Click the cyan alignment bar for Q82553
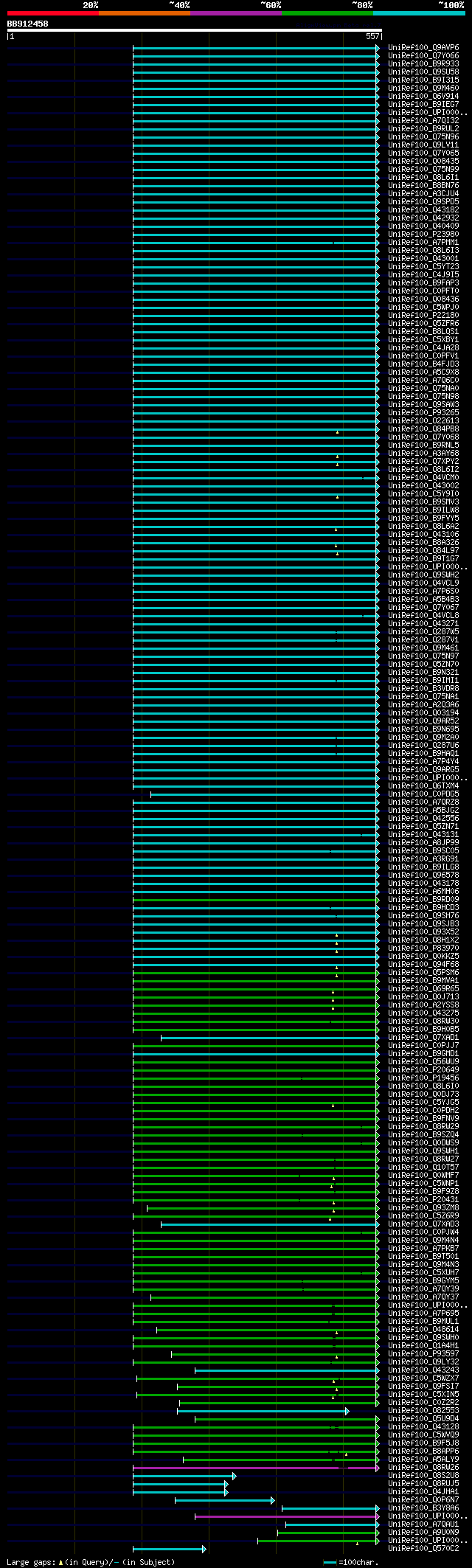Viewport: 472px width, 1568px height. [x=263, y=1411]
